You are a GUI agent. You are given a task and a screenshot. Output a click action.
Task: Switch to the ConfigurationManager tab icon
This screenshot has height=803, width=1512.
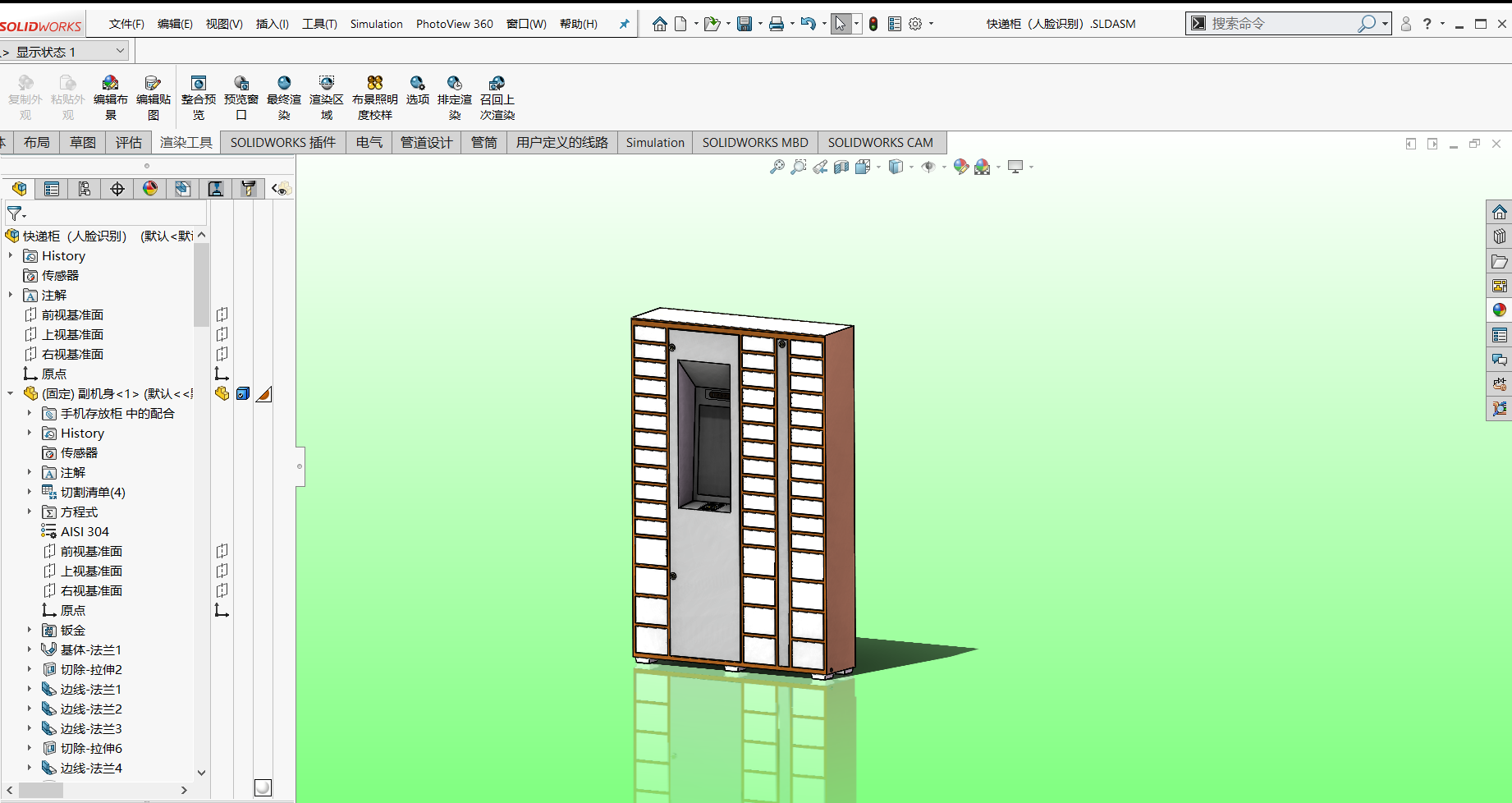pyautogui.click(x=85, y=189)
